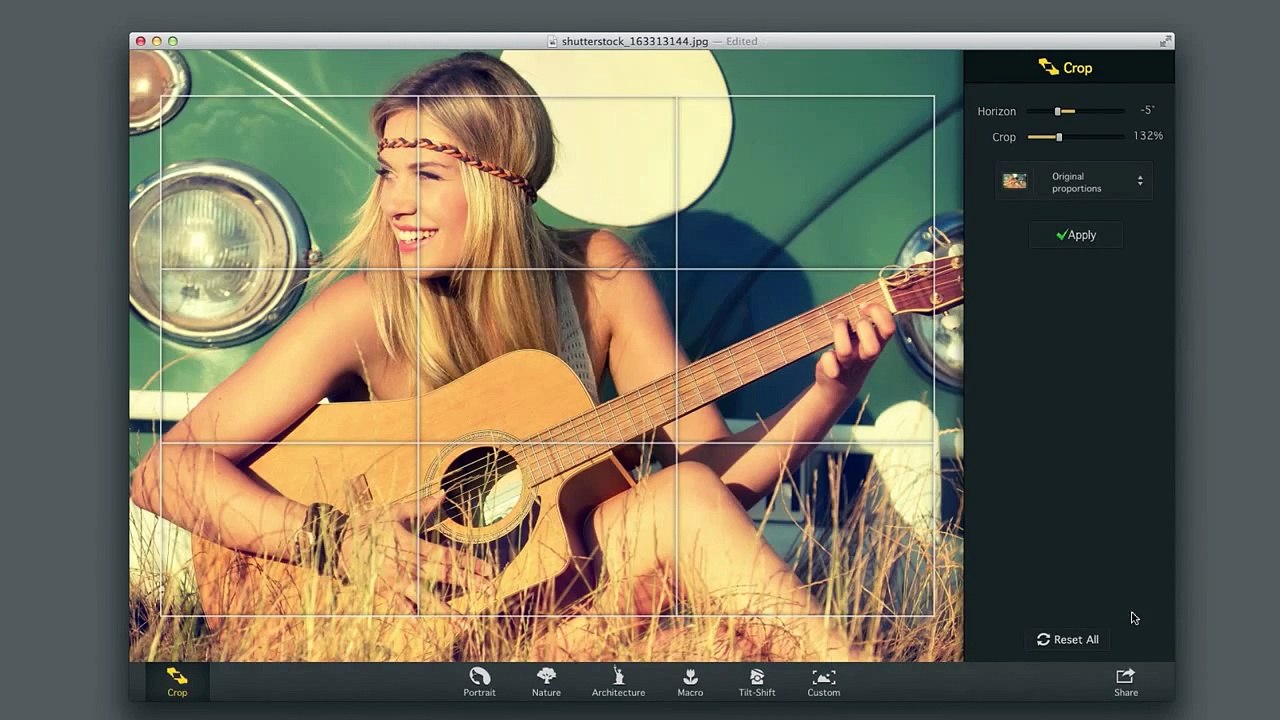Open the Original proportions dropdown
Viewport: 1280px width, 720px height.
click(1074, 182)
